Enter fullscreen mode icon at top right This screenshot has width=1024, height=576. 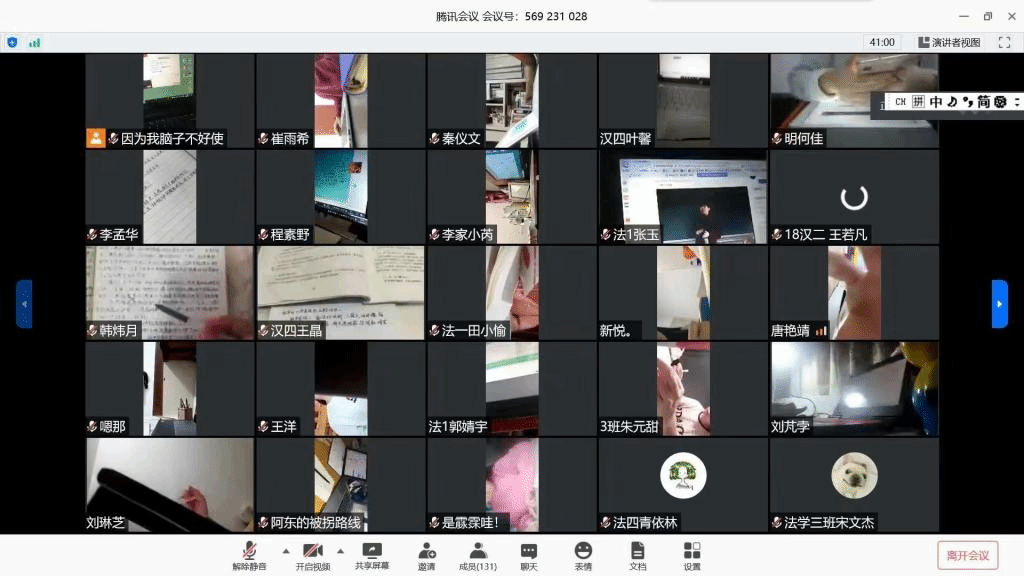pyautogui.click(x=1003, y=43)
